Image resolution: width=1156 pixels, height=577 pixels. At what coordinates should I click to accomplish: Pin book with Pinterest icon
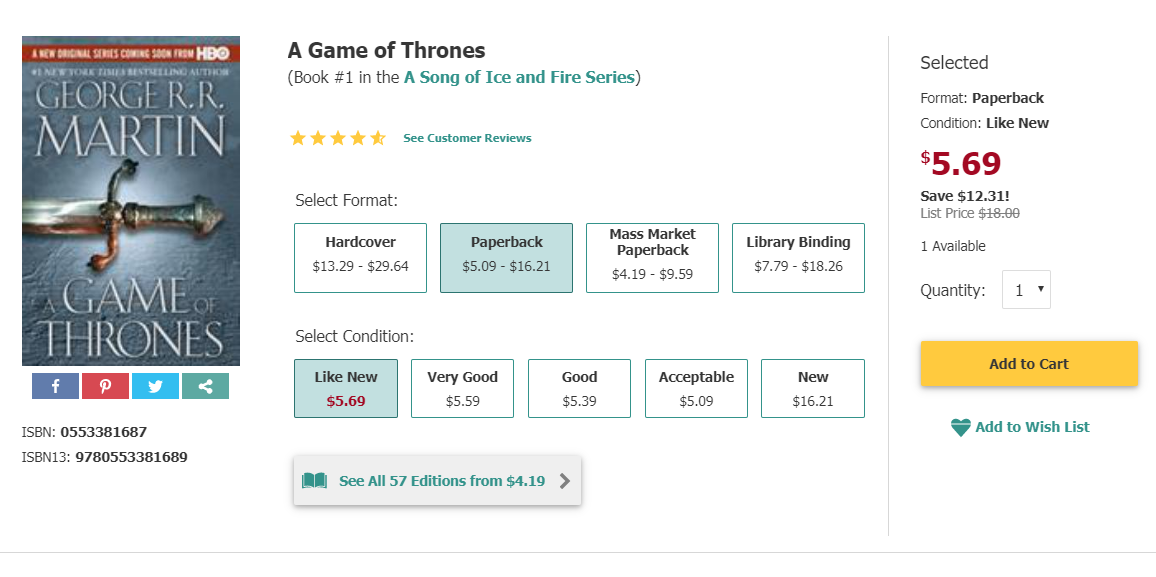105,386
